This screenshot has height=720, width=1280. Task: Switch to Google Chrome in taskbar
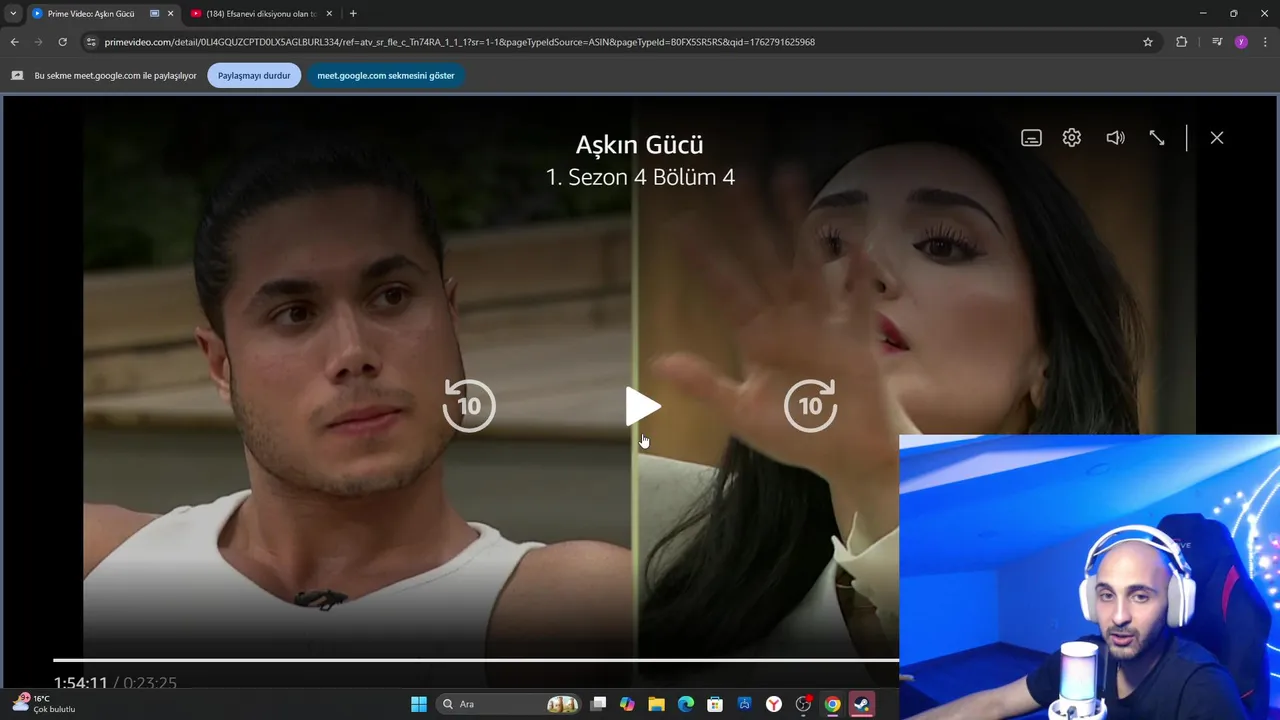832,704
